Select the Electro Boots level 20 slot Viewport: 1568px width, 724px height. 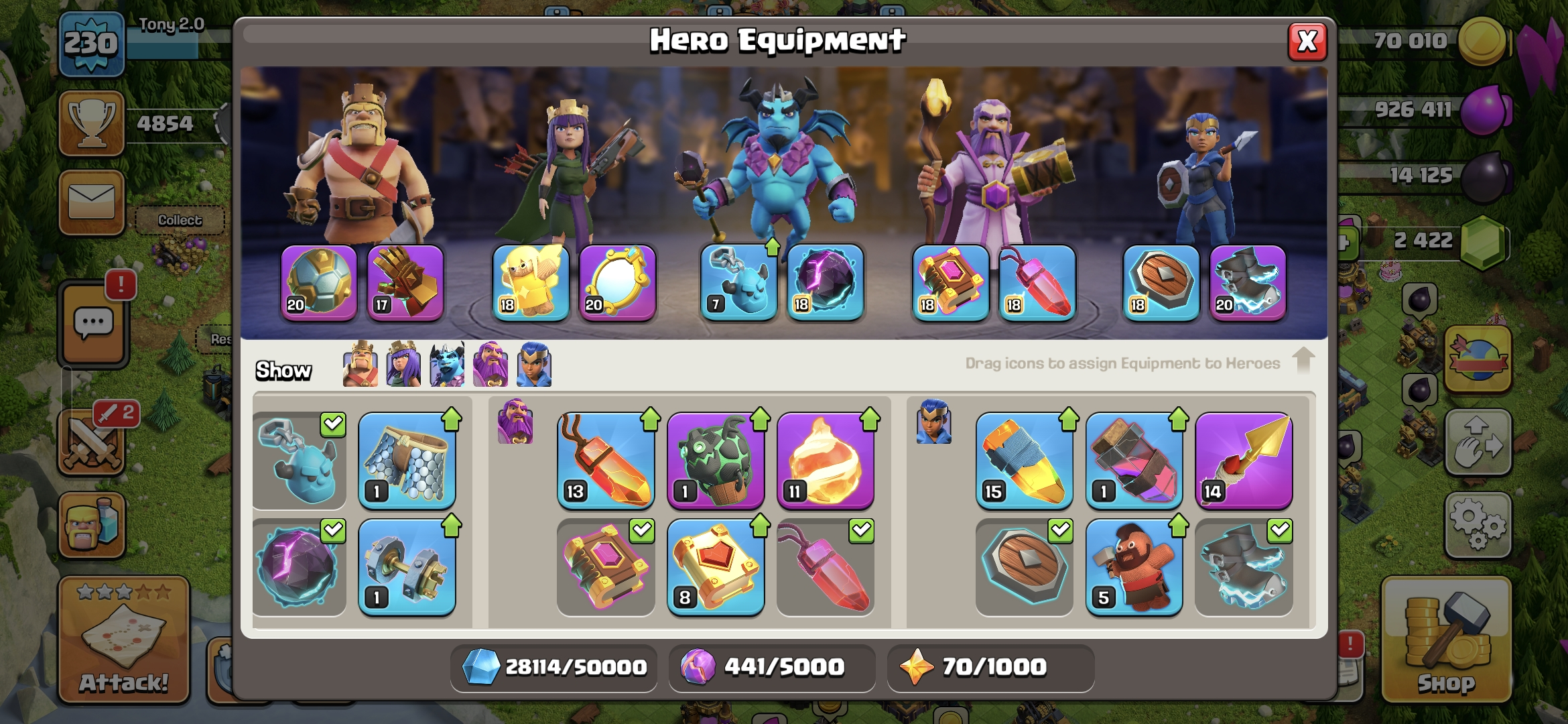[1247, 282]
